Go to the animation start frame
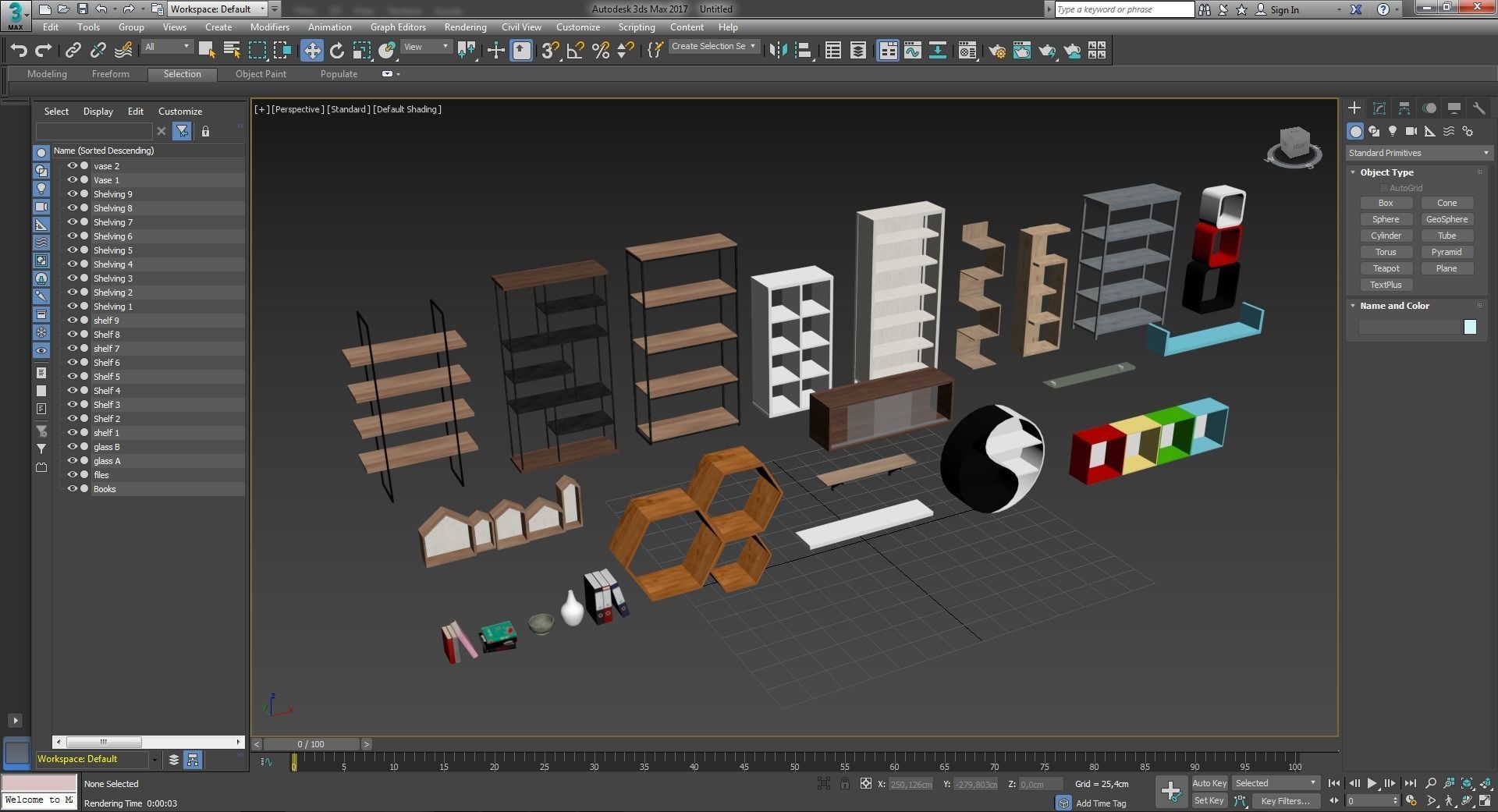 pyautogui.click(x=1334, y=783)
